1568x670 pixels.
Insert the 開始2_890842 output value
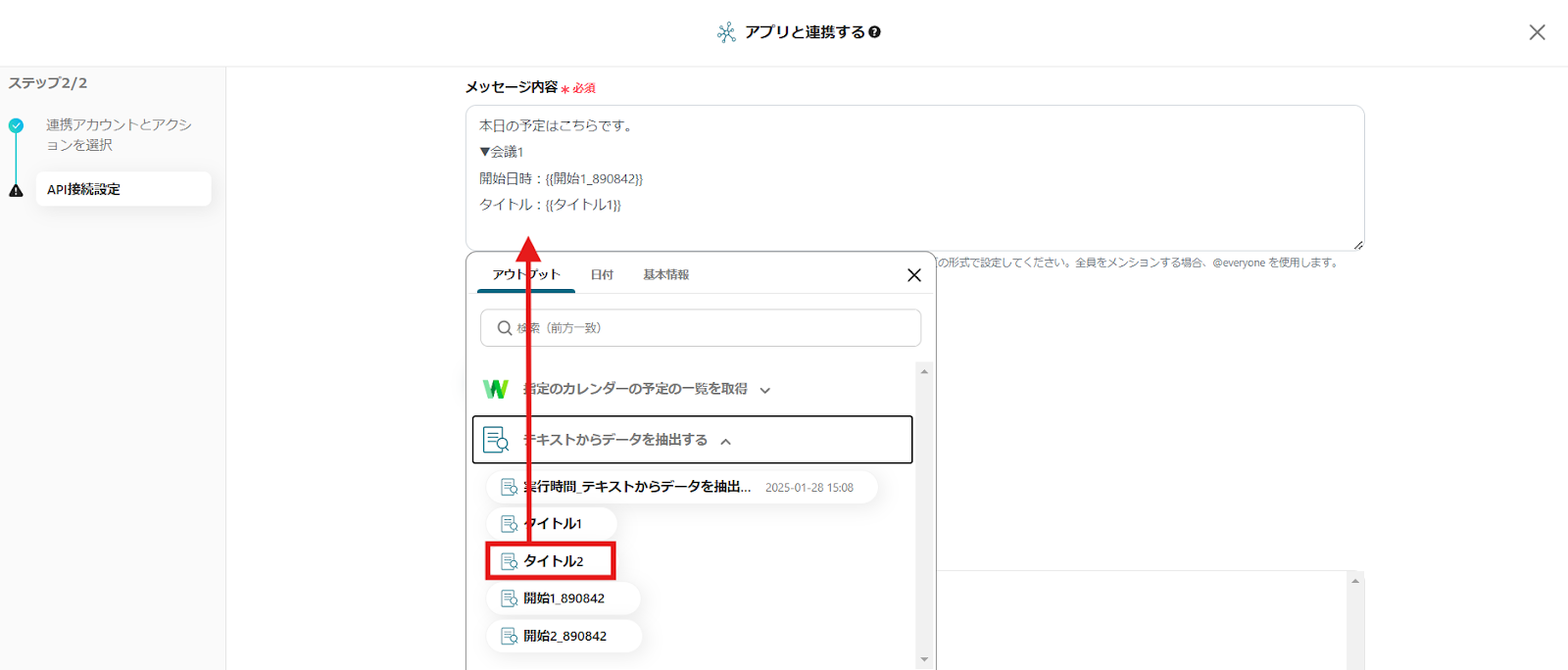click(x=563, y=636)
